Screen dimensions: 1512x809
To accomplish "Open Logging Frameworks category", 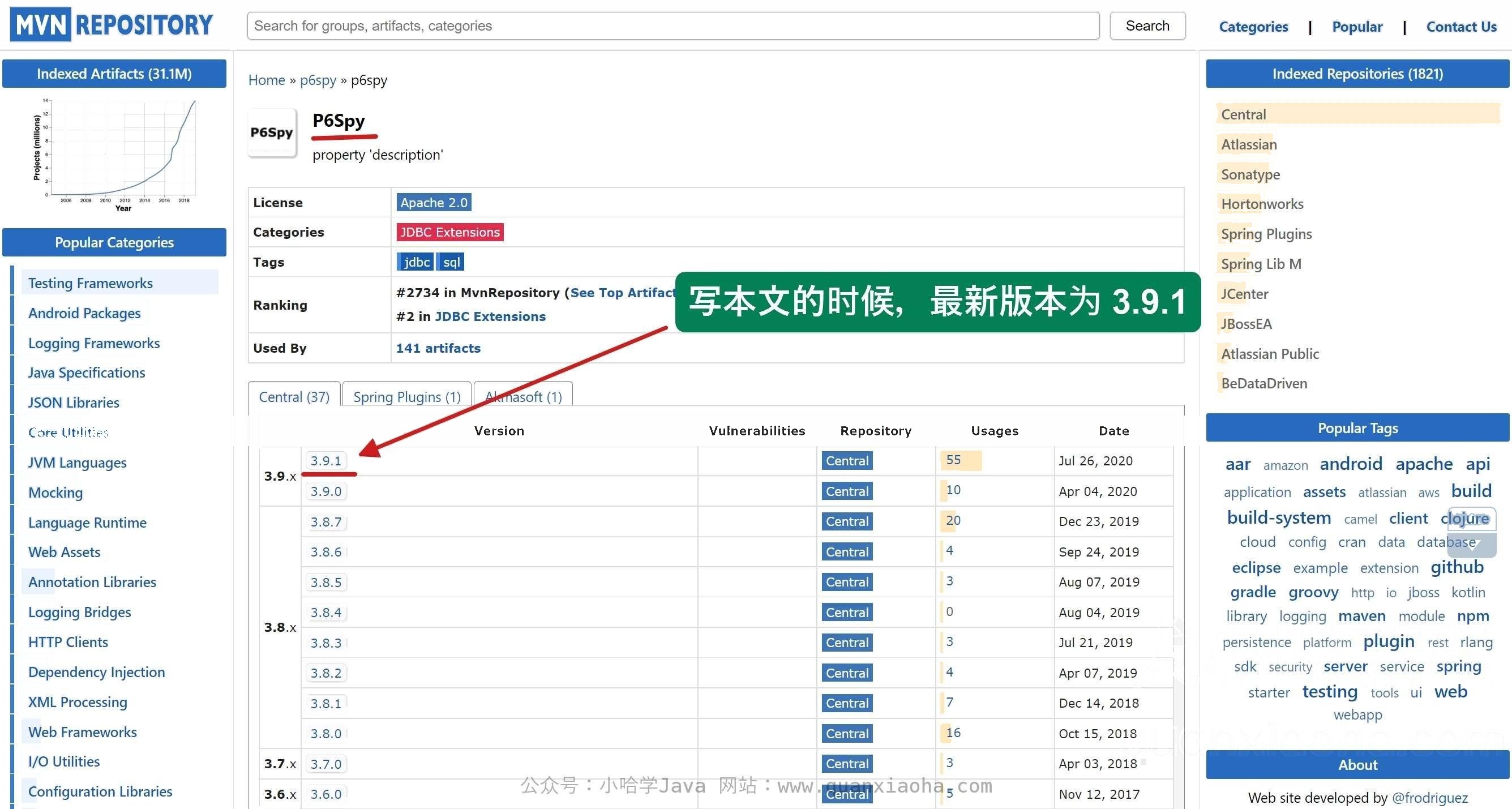I will point(94,343).
